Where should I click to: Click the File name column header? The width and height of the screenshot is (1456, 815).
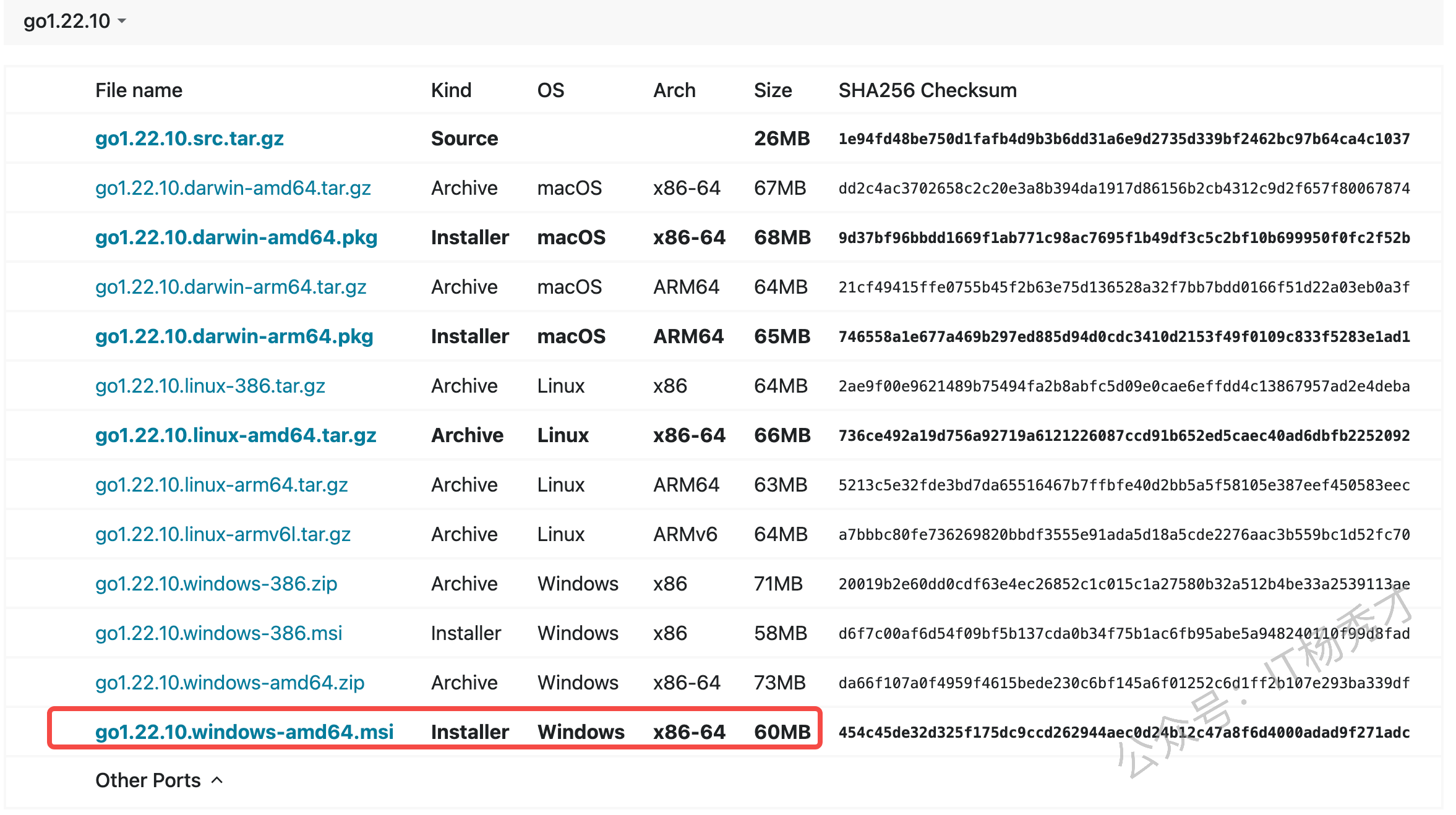(139, 90)
